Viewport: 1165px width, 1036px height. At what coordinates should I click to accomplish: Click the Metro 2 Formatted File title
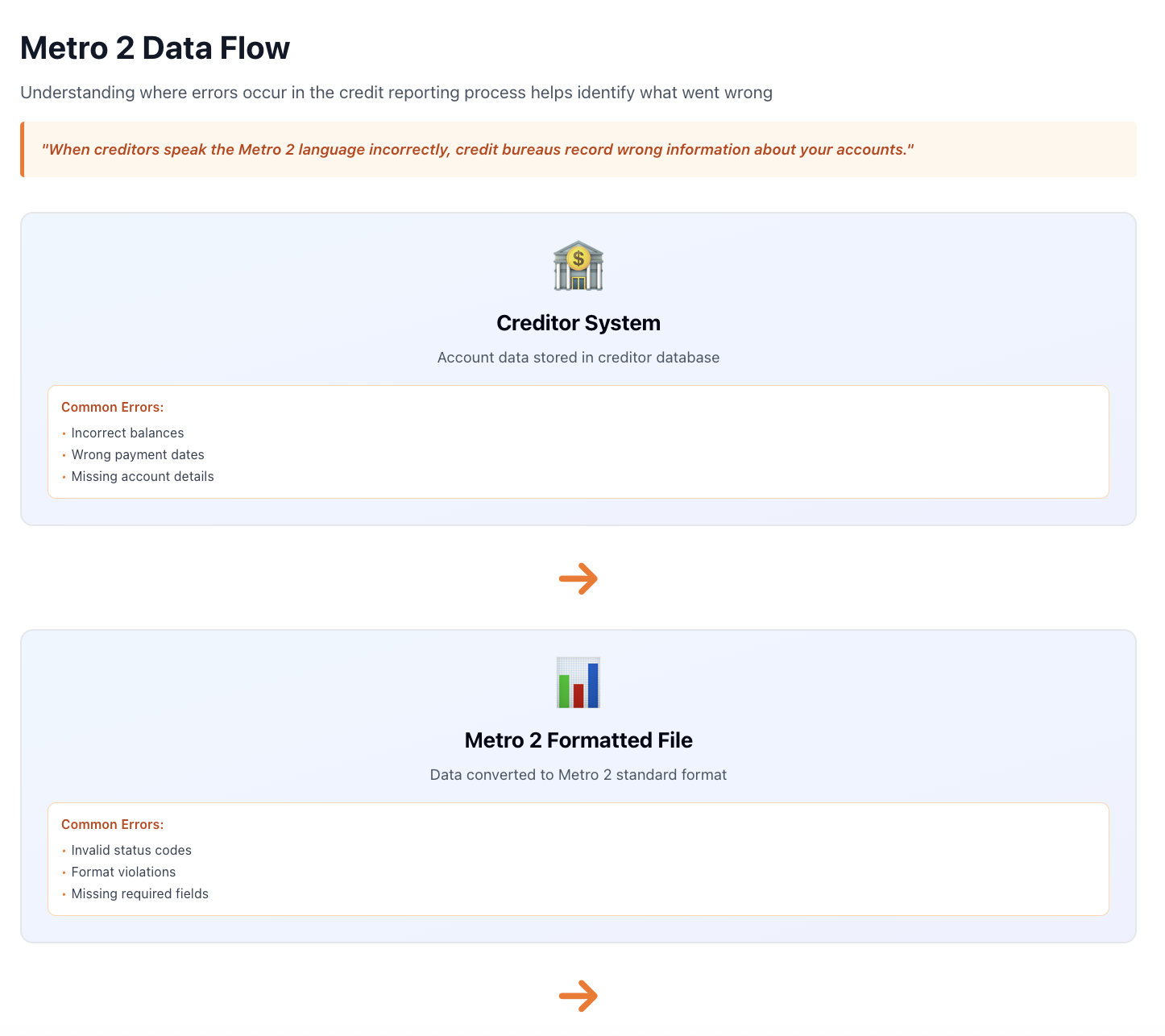(578, 740)
